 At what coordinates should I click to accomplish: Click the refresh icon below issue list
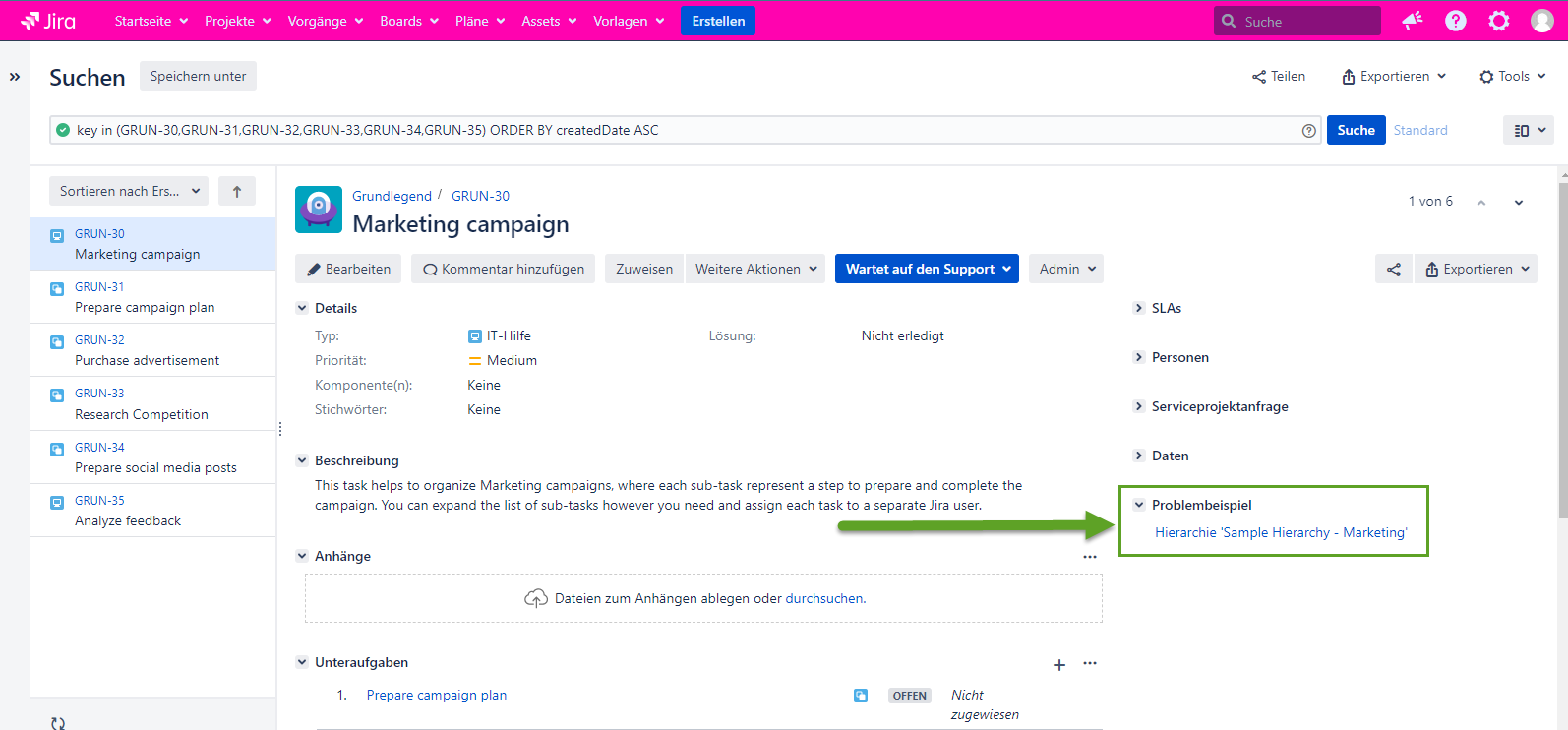tap(58, 723)
